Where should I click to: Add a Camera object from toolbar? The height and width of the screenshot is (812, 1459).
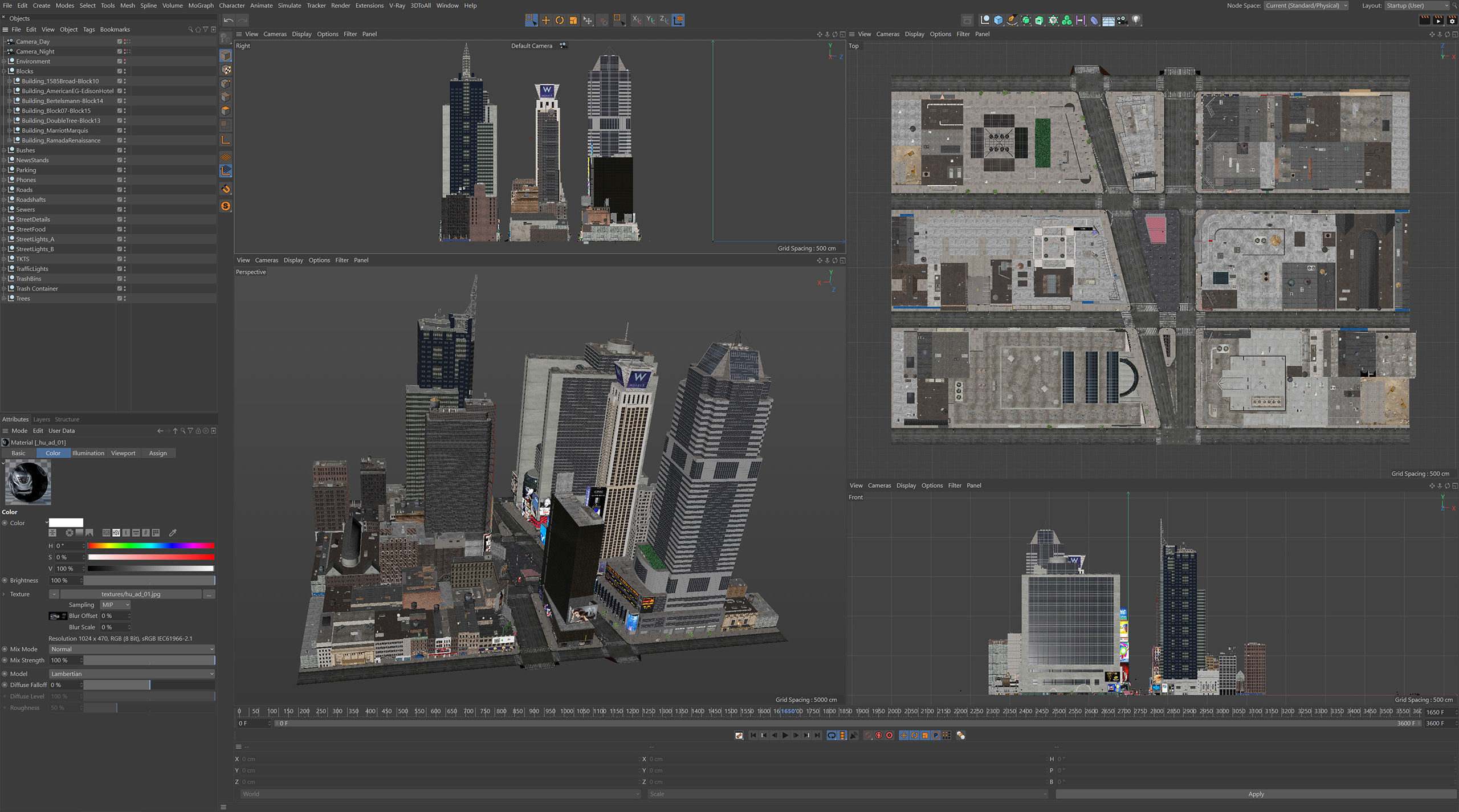click(1122, 21)
